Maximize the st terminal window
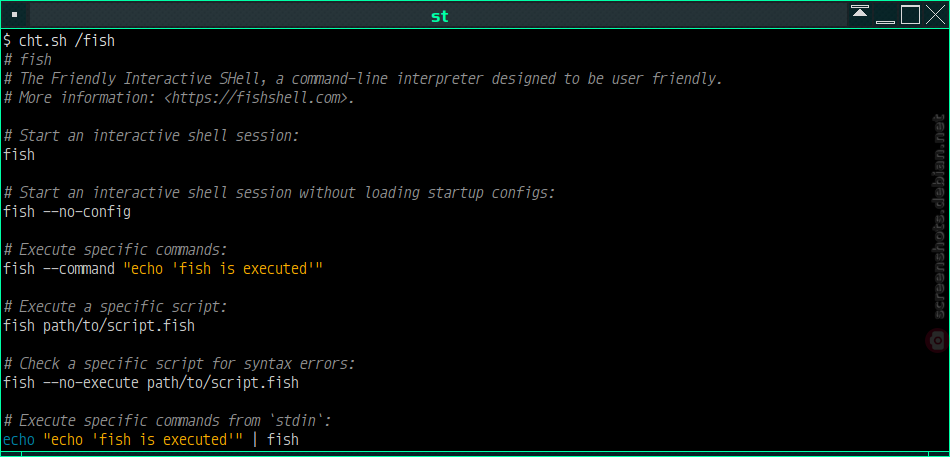 [910, 15]
